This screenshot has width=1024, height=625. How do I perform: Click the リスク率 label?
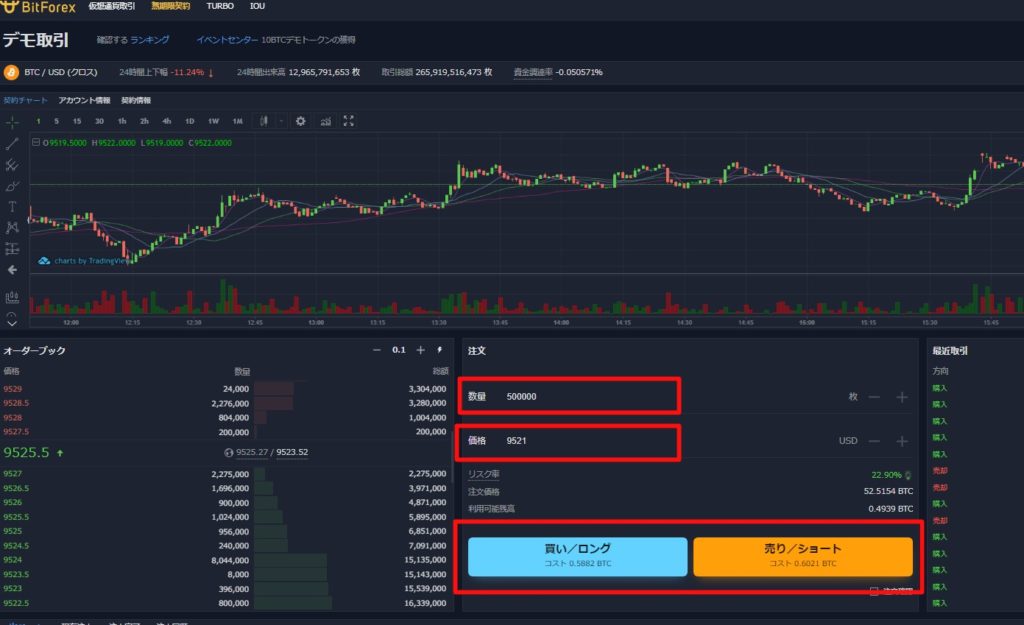tap(484, 474)
